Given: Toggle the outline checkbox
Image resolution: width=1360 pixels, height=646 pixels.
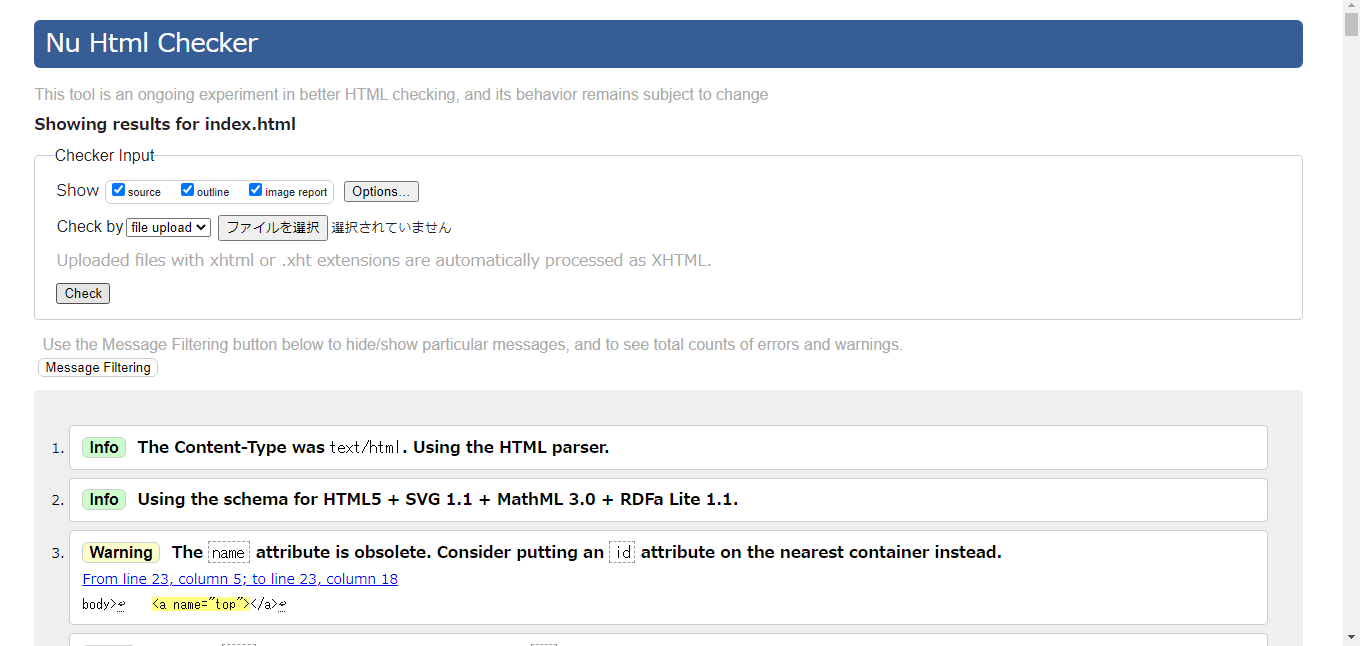Looking at the screenshot, I should pos(187,189).
